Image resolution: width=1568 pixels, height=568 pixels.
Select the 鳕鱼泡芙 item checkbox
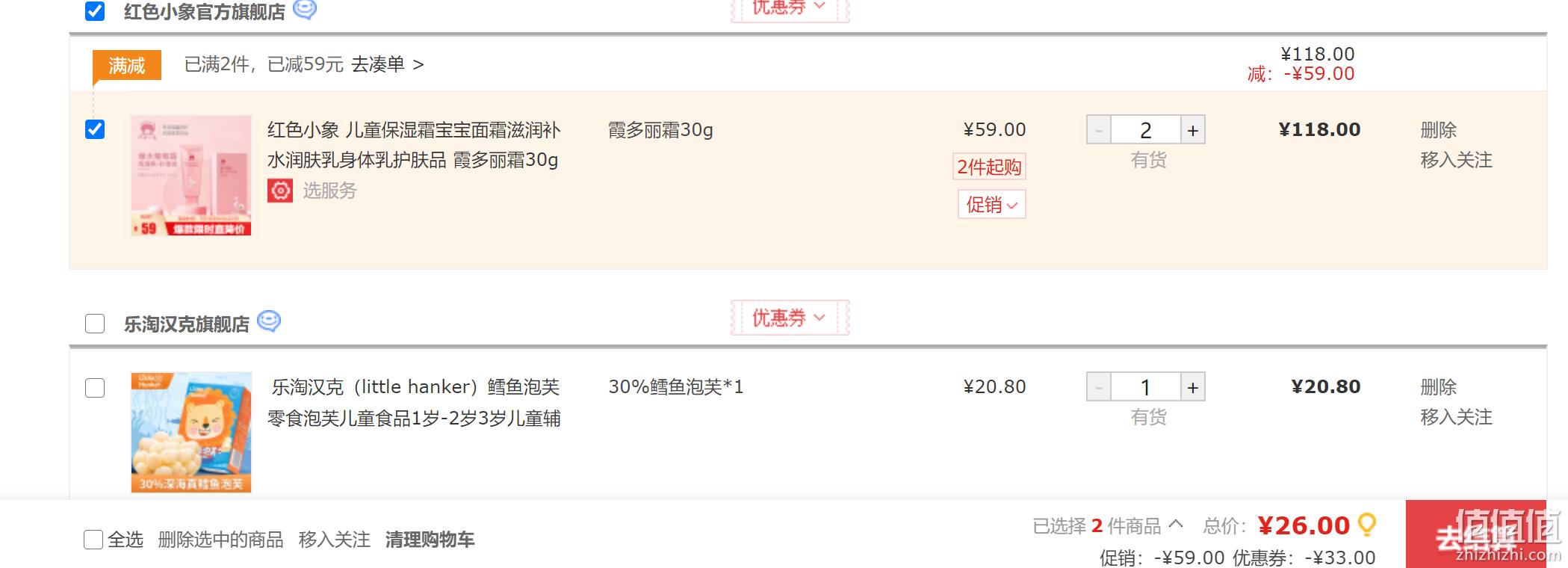click(x=95, y=388)
